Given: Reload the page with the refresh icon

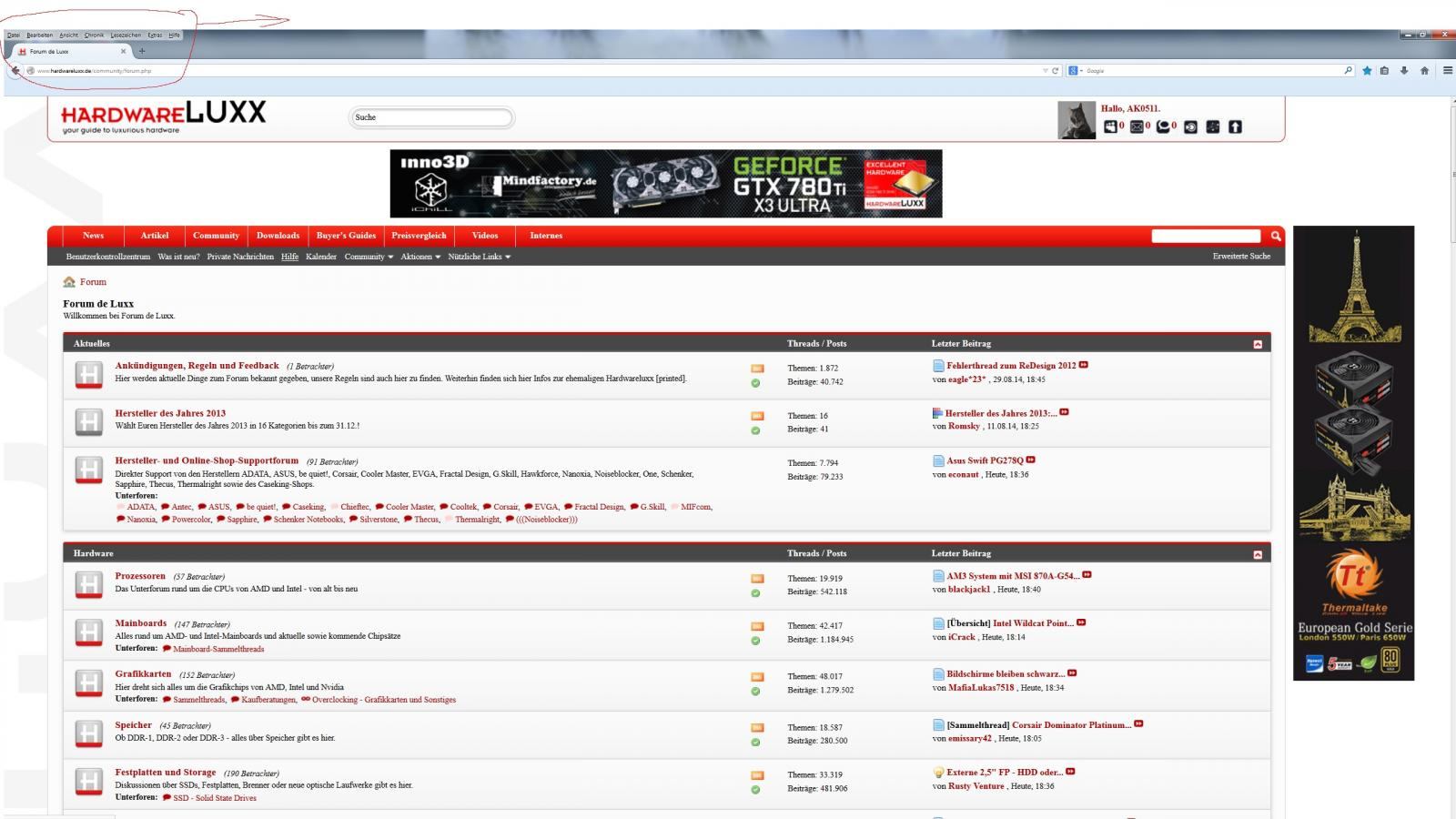Looking at the screenshot, I should click(1056, 70).
